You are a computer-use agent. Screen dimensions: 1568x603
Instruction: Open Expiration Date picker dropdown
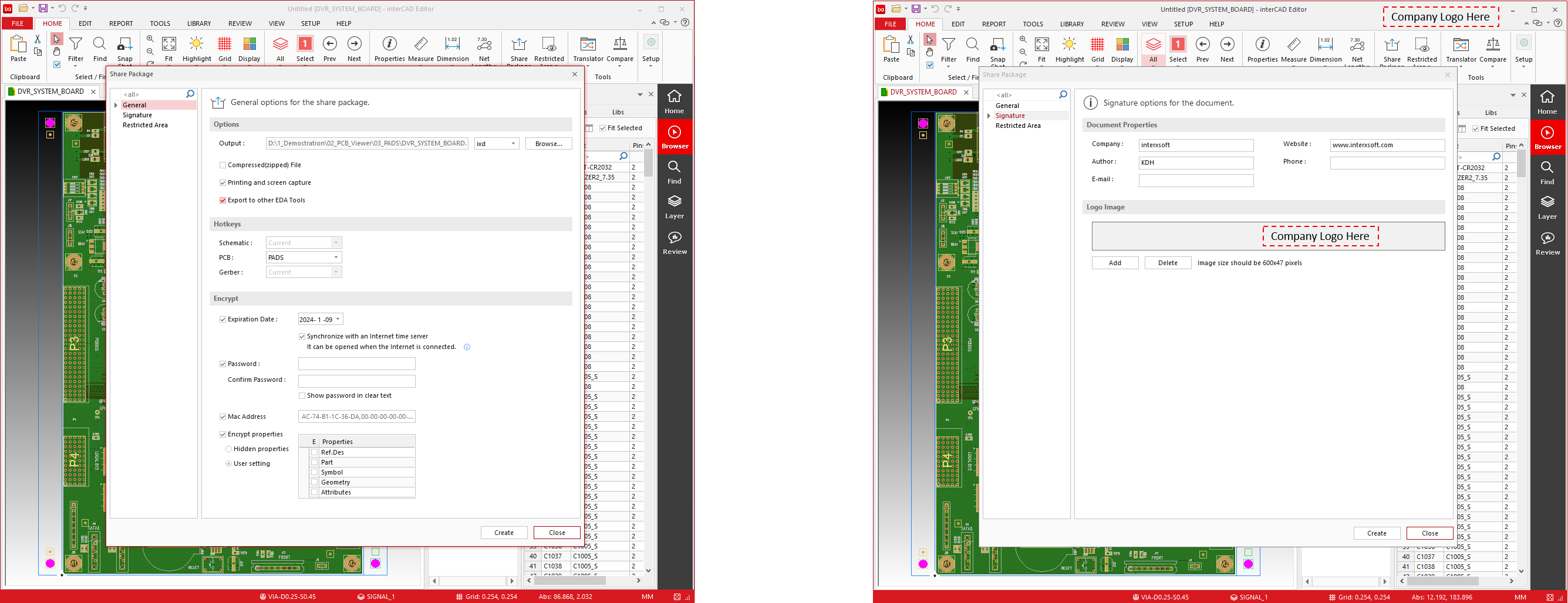[338, 320]
